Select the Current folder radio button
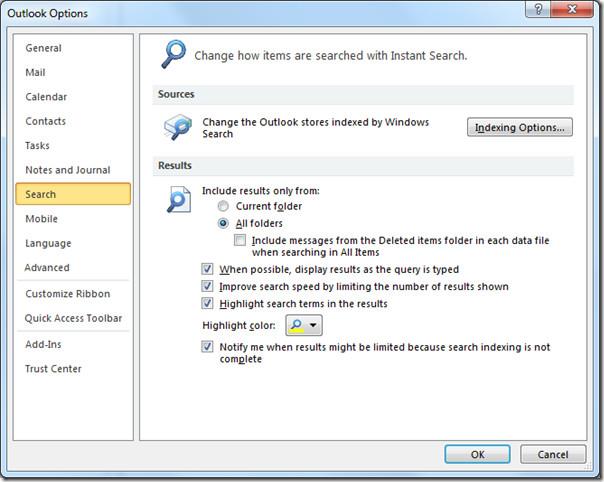The width and height of the screenshot is (604, 482). point(223,206)
